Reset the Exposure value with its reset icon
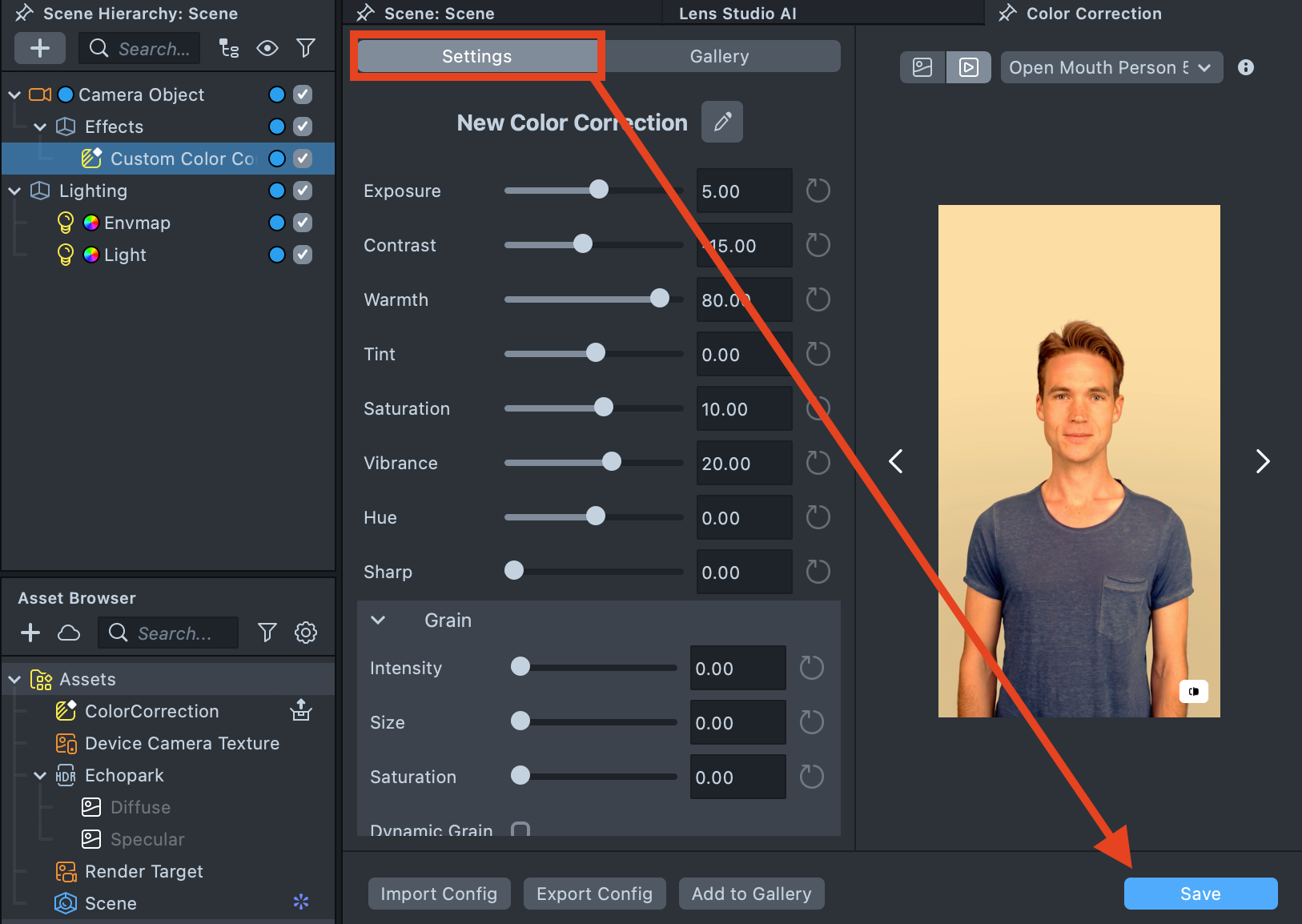 pos(818,191)
